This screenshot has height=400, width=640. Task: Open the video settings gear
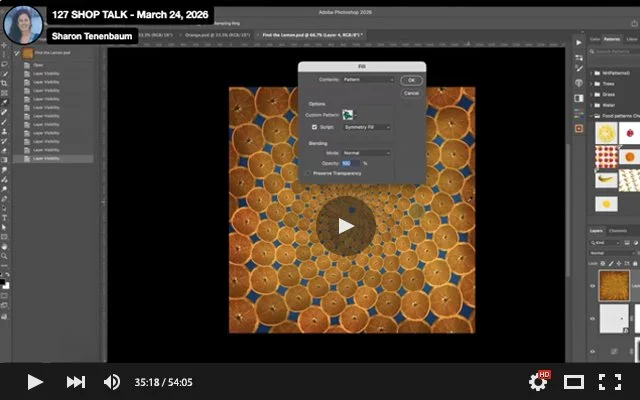(x=538, y=382)
